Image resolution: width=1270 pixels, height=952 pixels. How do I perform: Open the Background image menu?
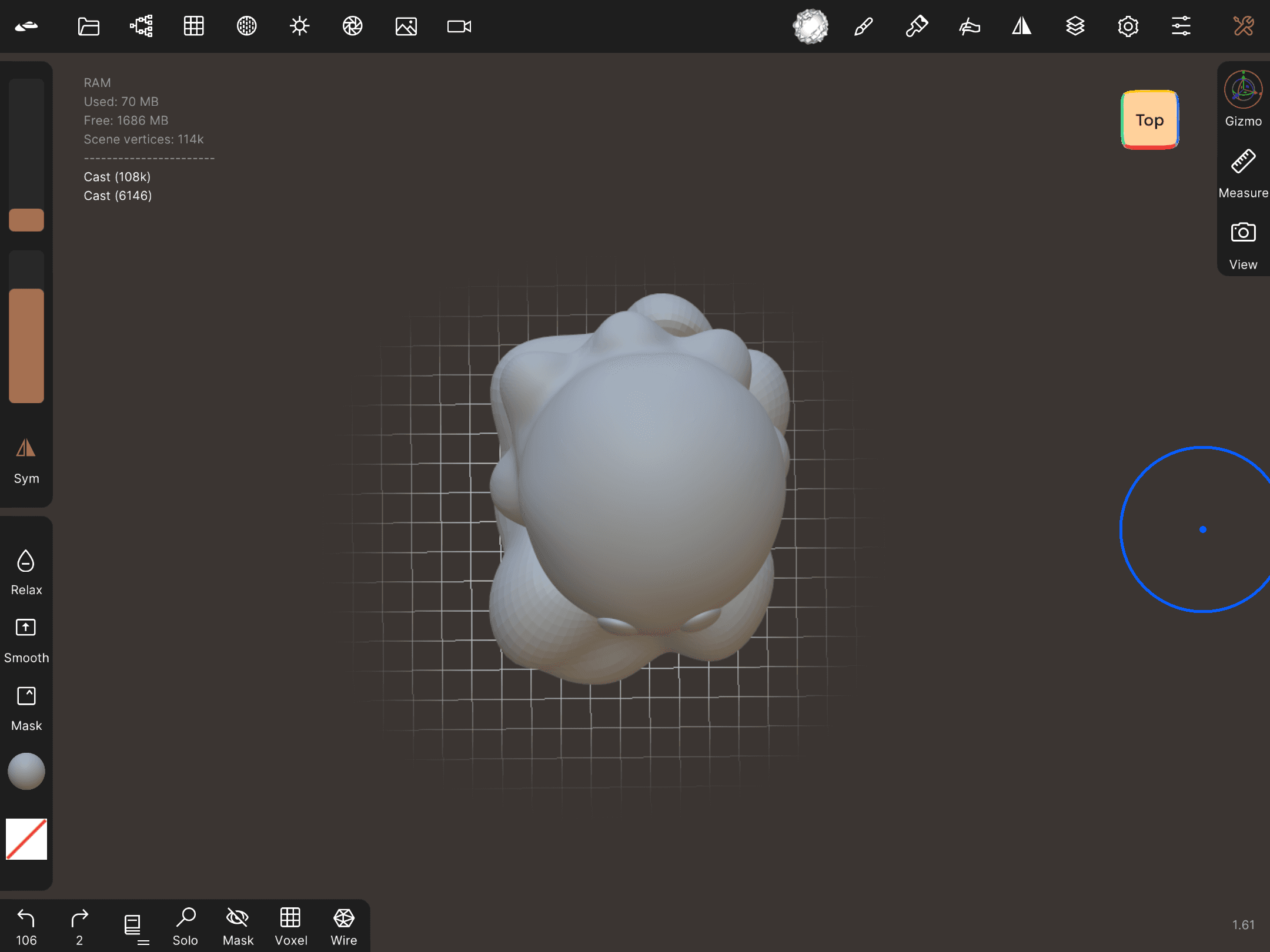(406, 26)
